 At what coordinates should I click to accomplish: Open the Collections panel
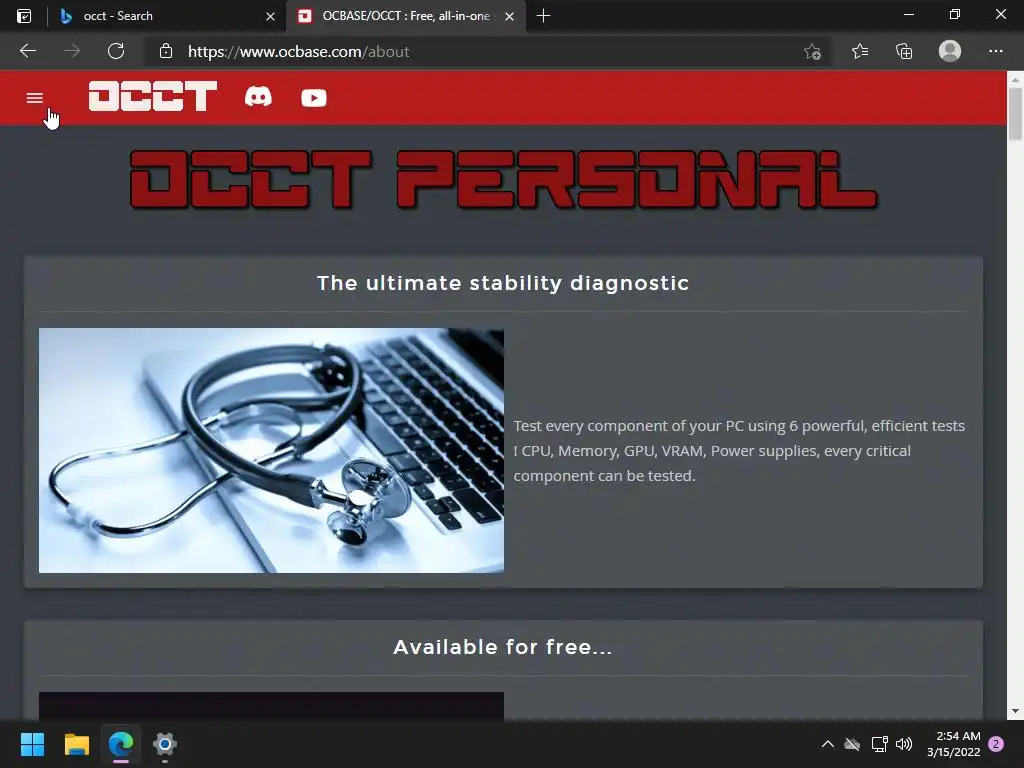click(904, 51)
